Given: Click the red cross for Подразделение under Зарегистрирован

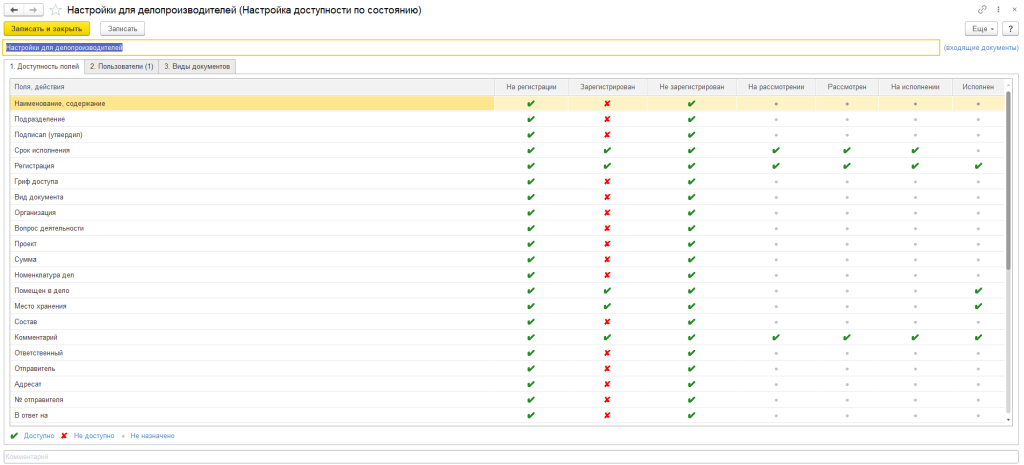Looking at the screenshot, I should [x=607, y=119].
